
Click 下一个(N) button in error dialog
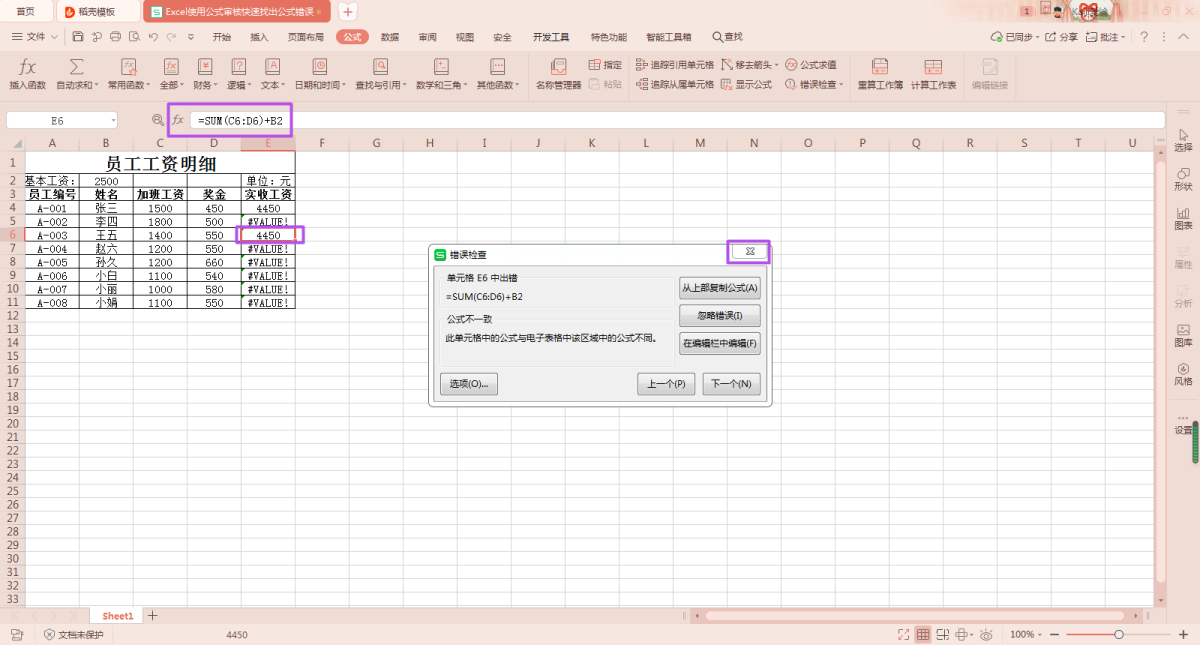(x=732, y=384)
